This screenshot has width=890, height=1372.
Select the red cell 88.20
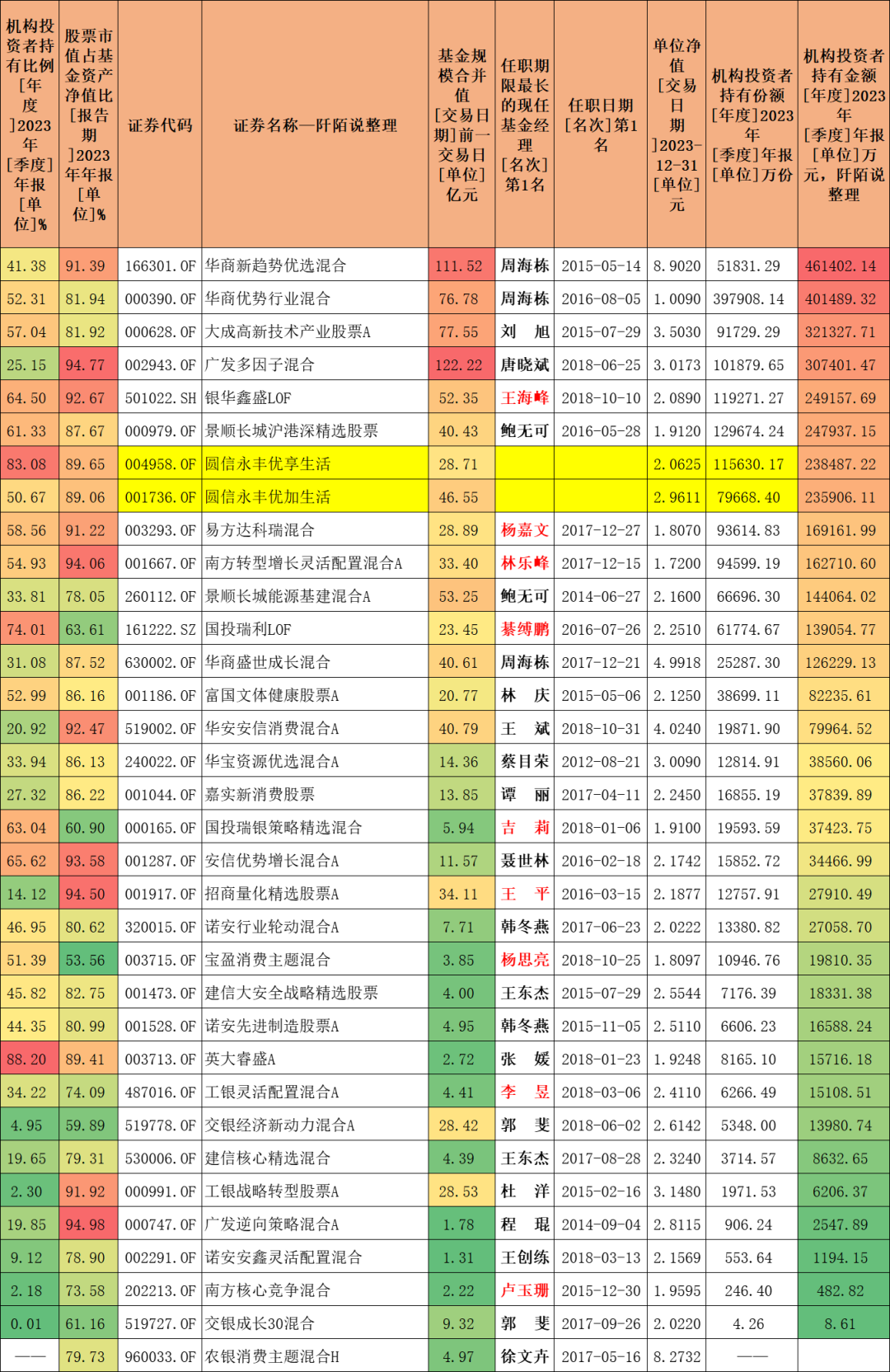[x=30, y=1060]
